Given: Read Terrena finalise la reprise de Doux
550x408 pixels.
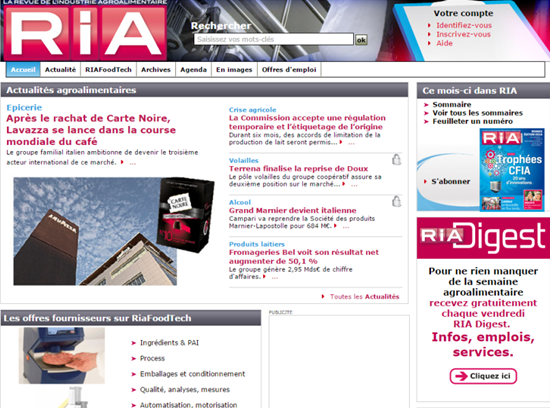Looking at the screenshot, I should (299, 168).
